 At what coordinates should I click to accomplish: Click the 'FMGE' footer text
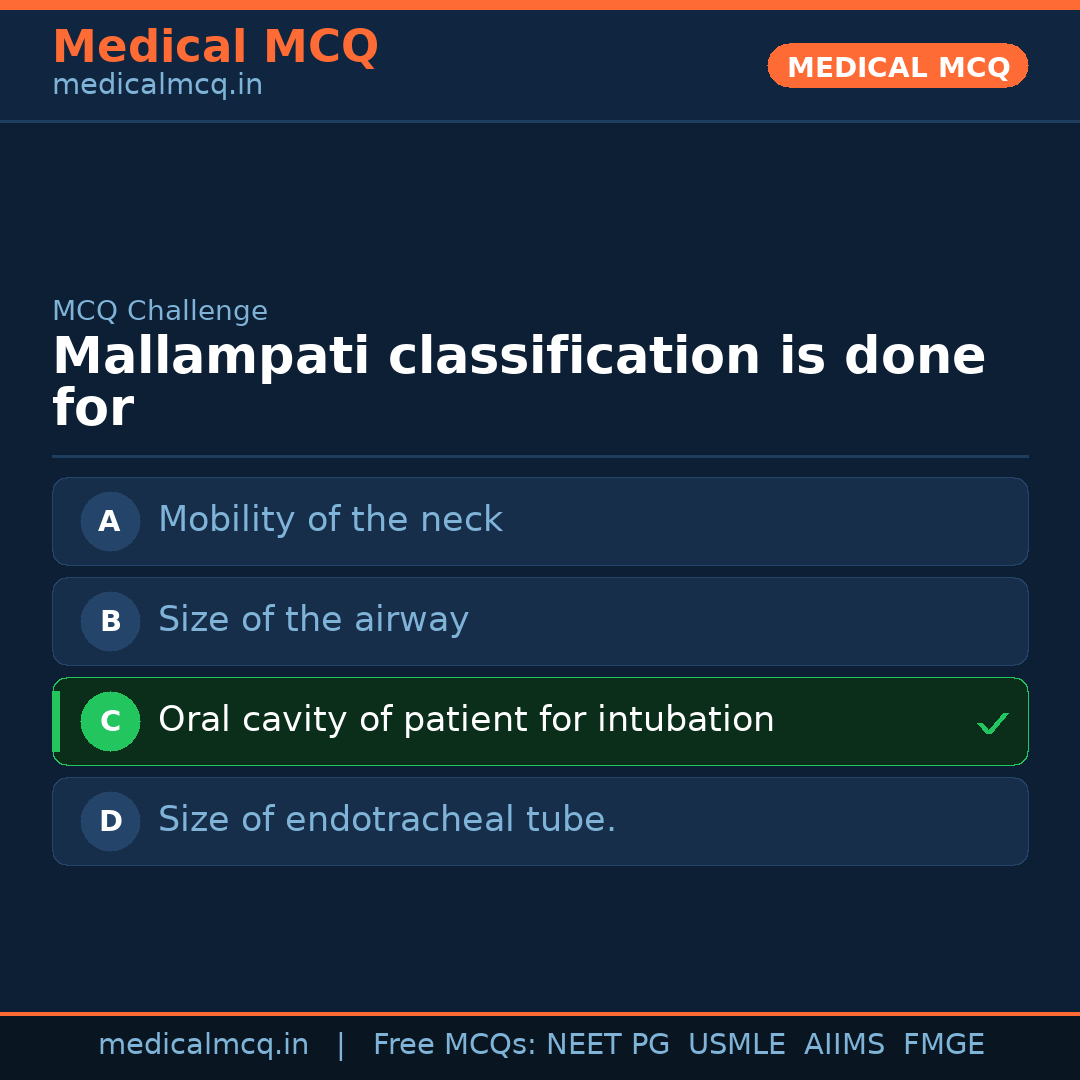pyautogui.click(x=944, y=1045)
